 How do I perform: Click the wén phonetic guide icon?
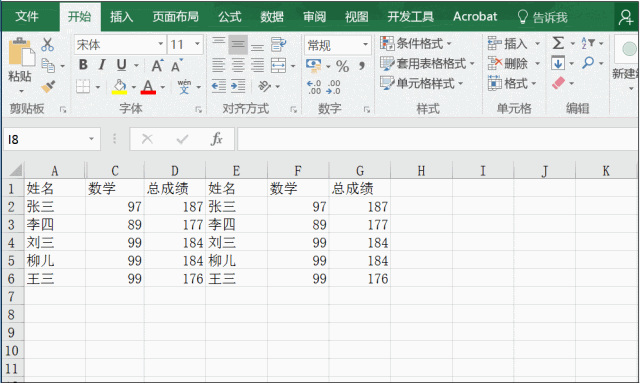pyautogui.click(x=184, y=87)
